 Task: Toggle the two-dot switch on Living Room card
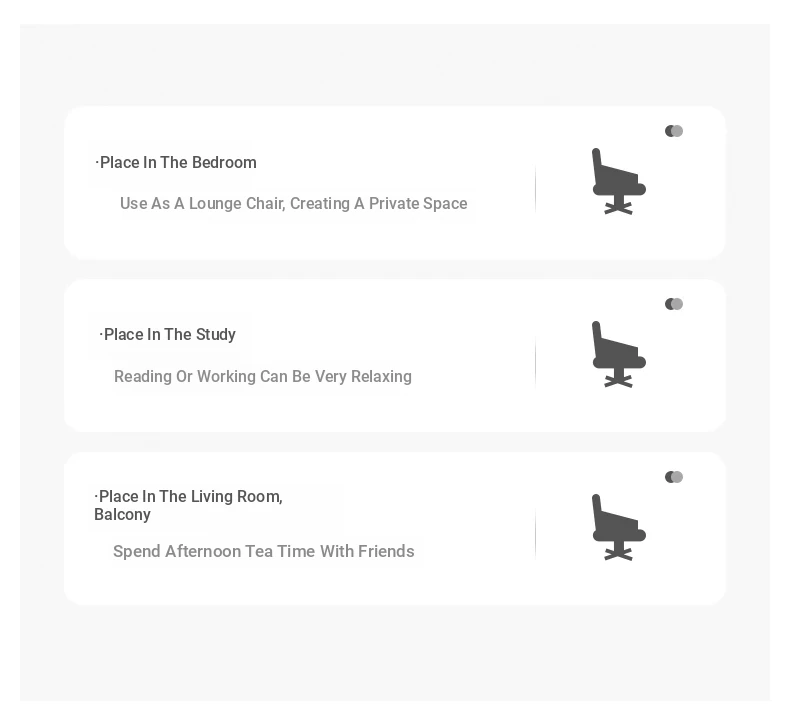[674, 477]
